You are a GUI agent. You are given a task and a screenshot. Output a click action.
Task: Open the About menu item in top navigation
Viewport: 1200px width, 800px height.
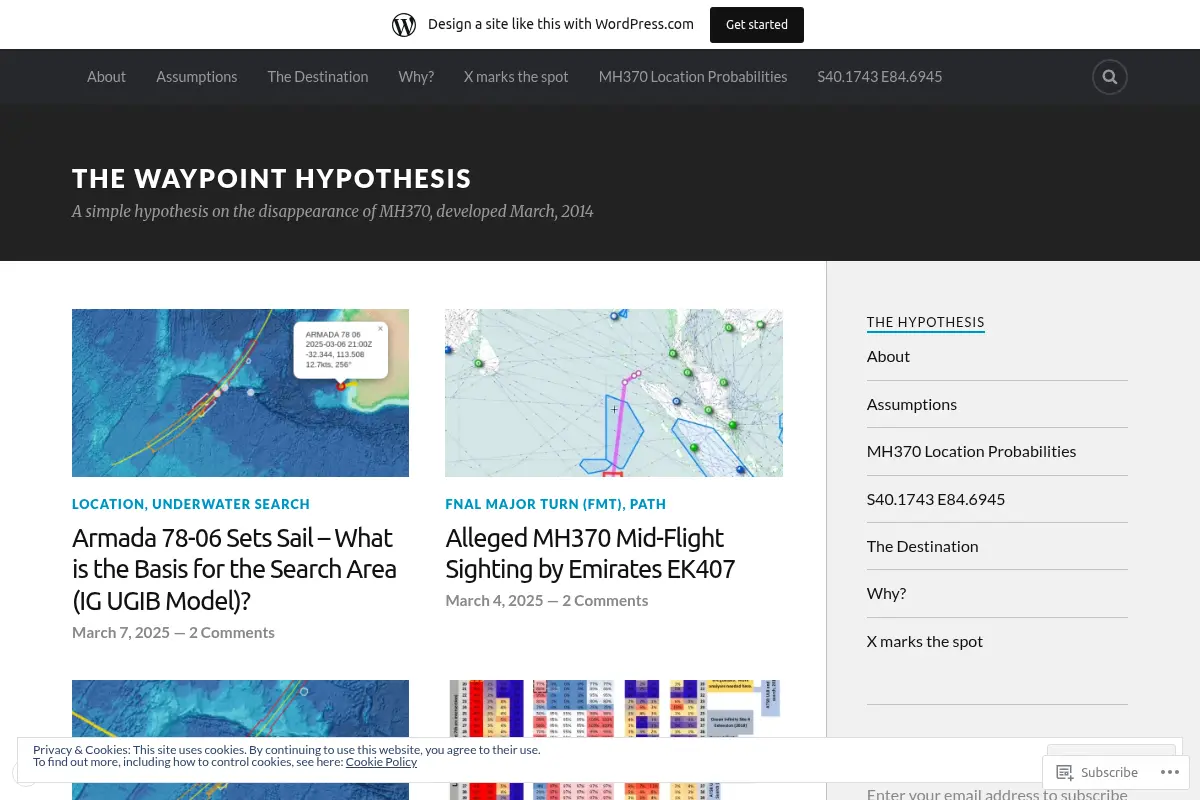point(106,77)
